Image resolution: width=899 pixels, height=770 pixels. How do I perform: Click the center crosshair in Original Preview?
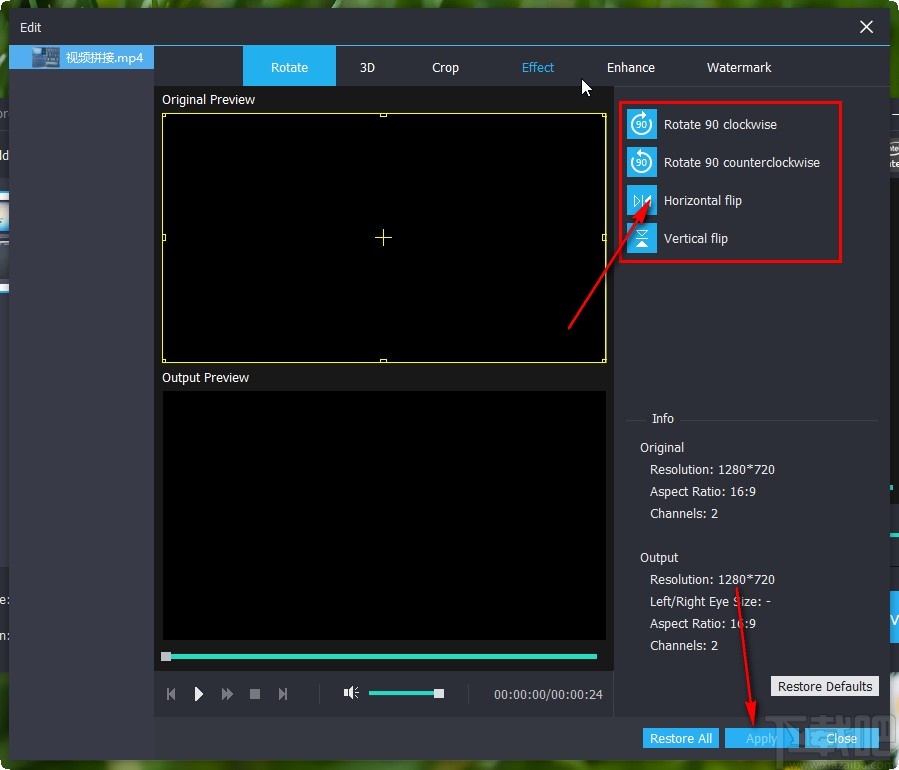click(383, 237)
